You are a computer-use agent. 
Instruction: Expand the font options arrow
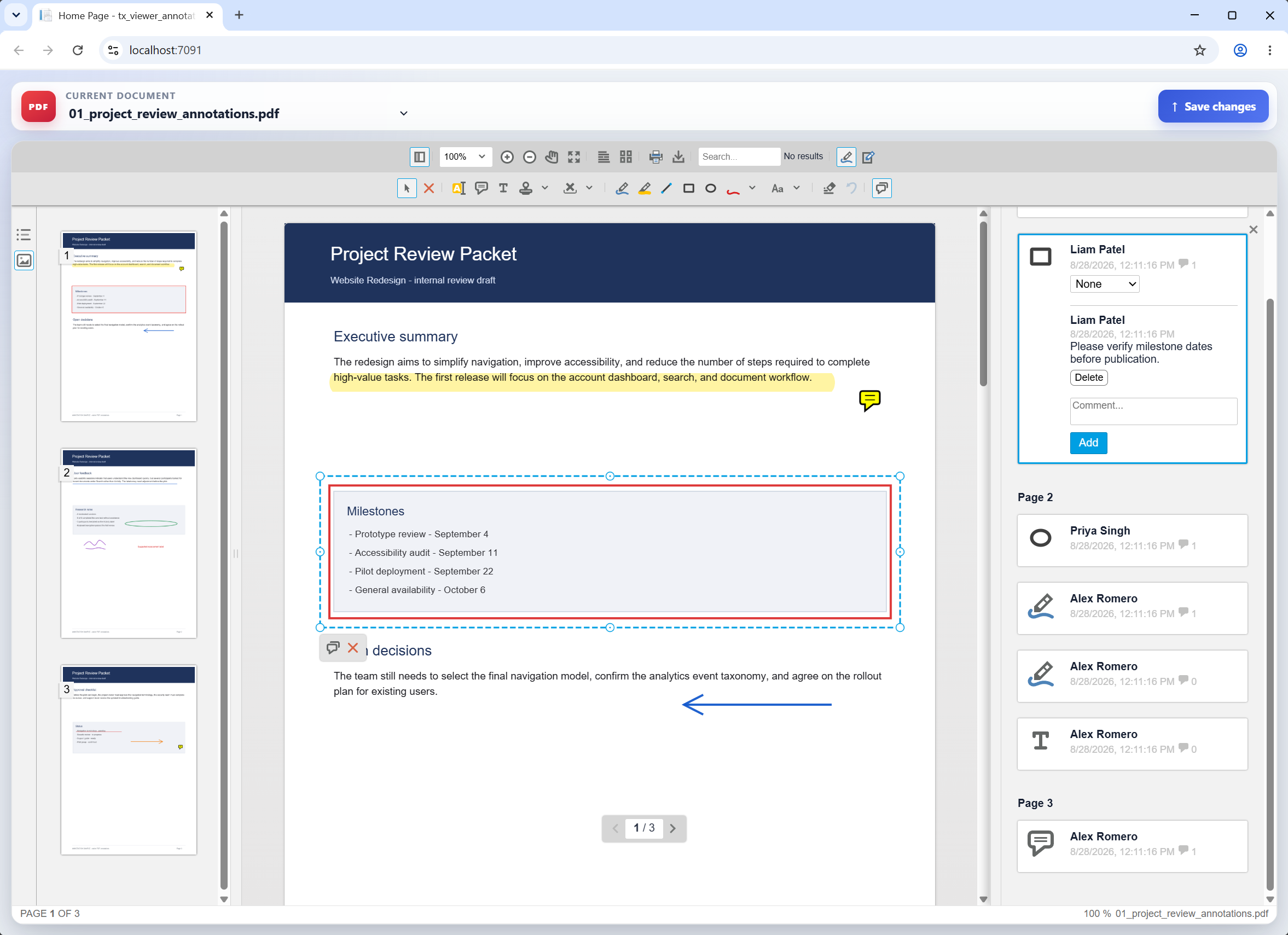[796, 188]
